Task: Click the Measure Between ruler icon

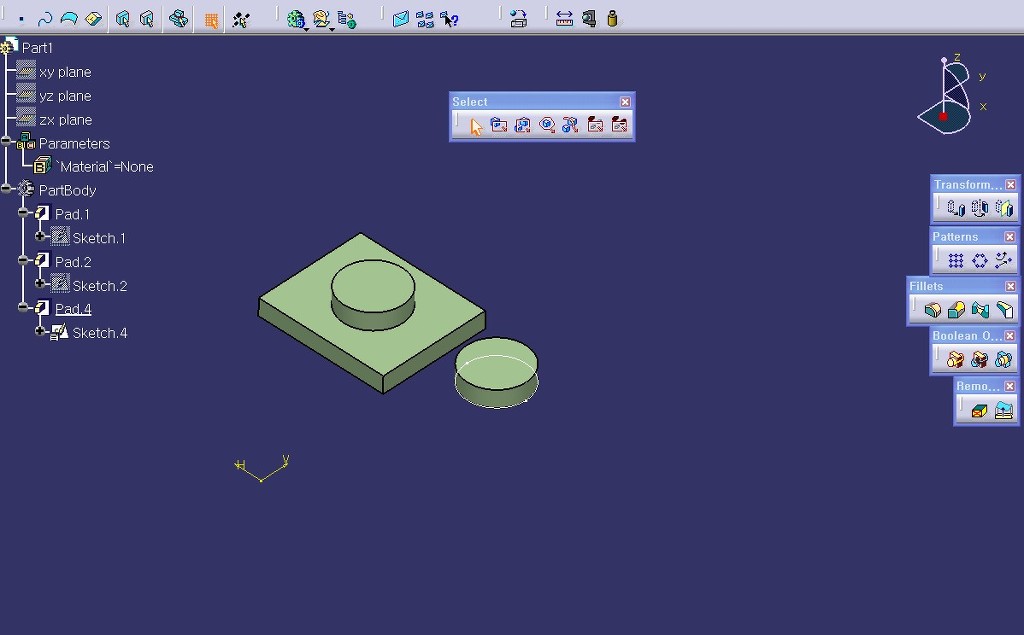Action: coord(564,18)
